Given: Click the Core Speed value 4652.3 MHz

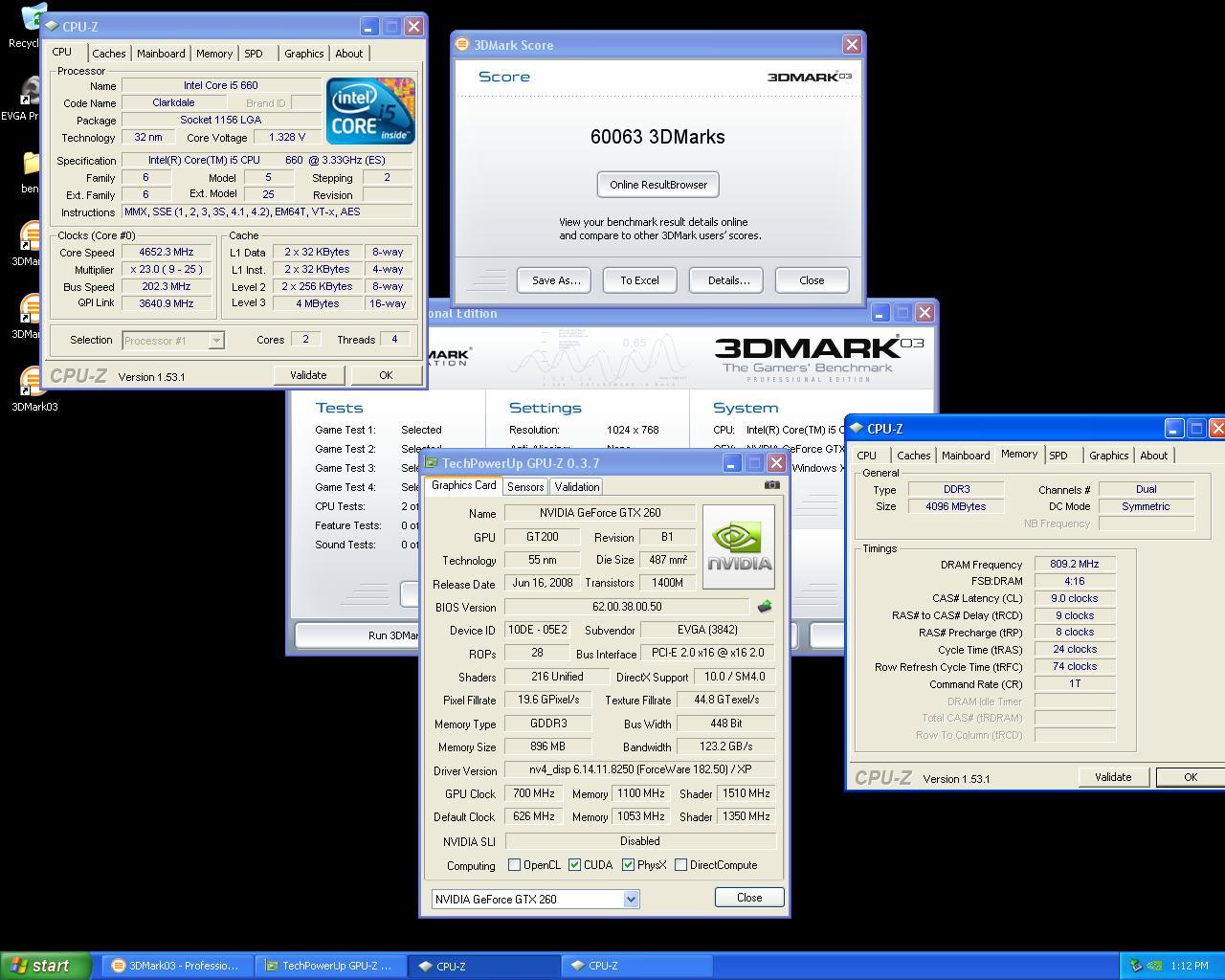Looking at the screenshot, I should coord(167,253).
